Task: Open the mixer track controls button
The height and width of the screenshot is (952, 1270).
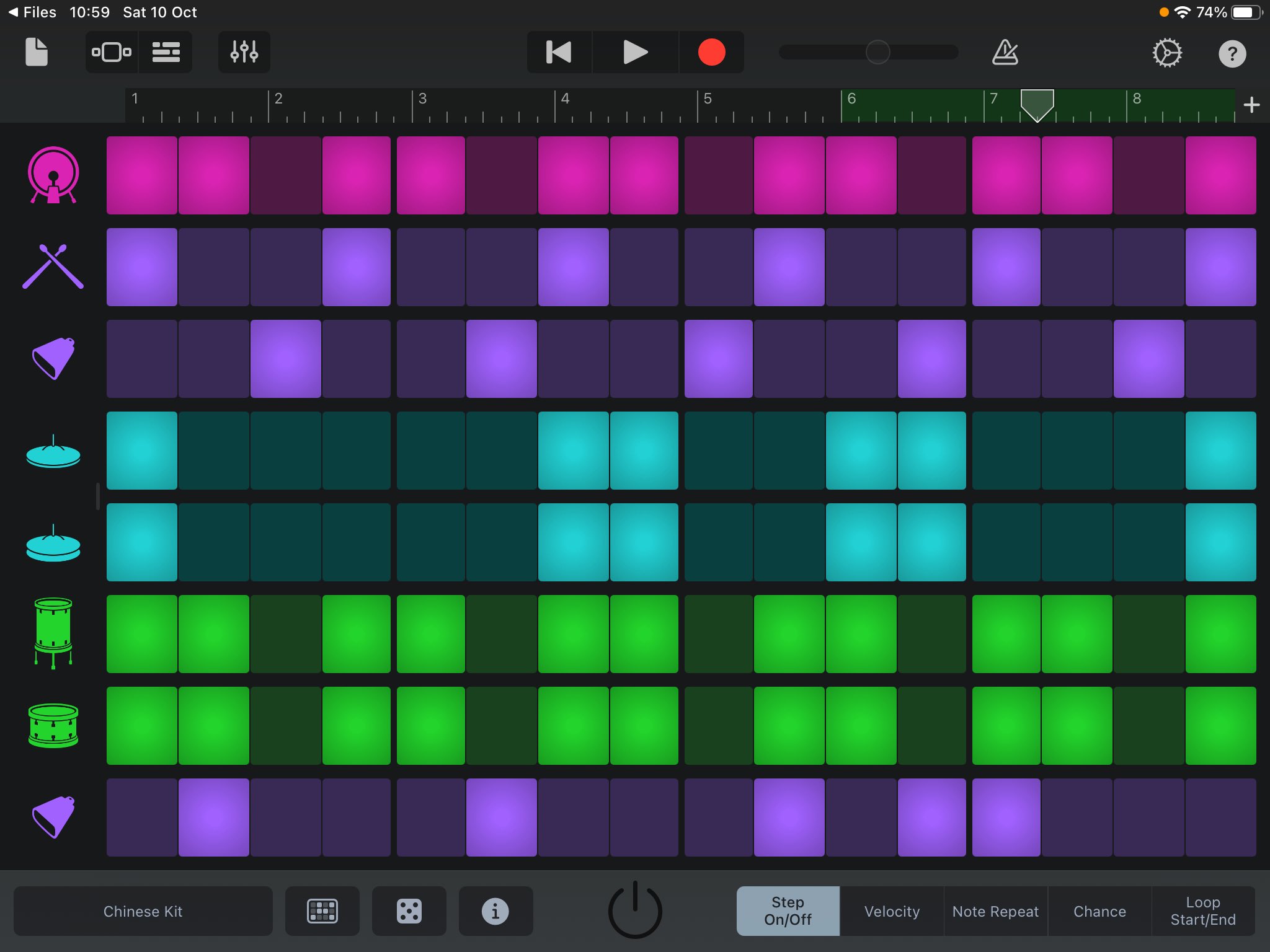Action: coord(244,52)
